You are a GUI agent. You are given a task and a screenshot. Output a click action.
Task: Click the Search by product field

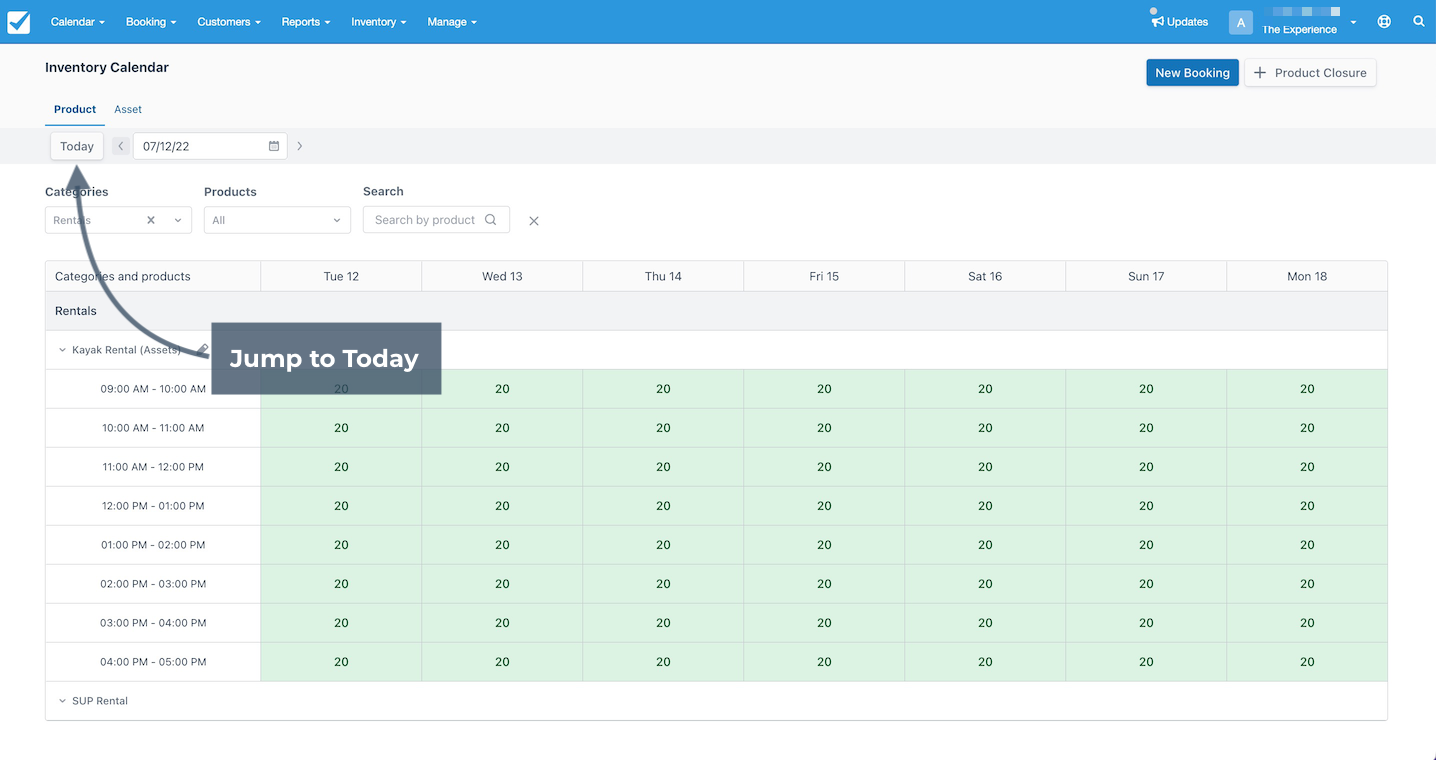[436, 220]
